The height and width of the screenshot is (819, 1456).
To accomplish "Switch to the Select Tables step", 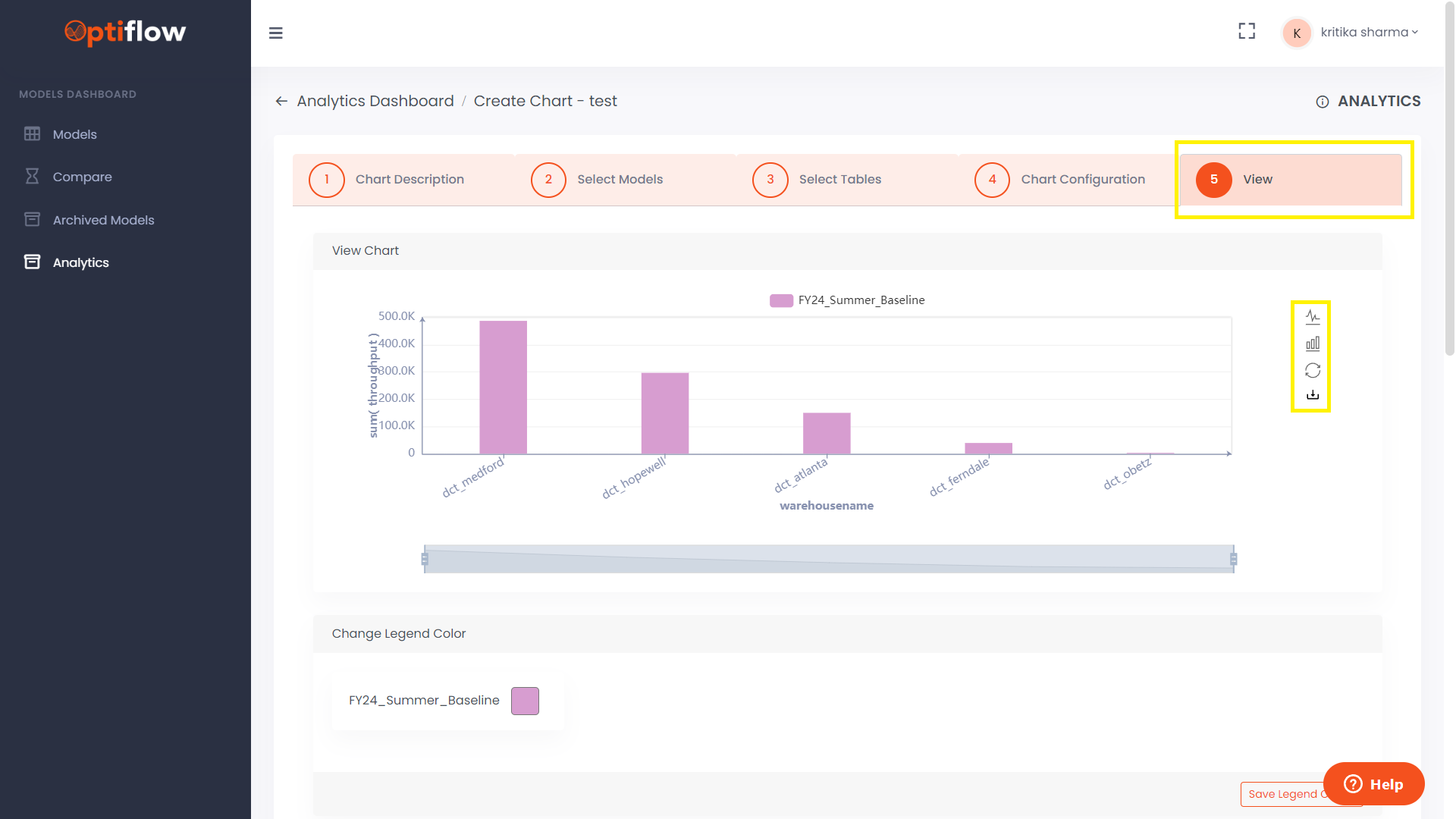I will pos(840,180).
